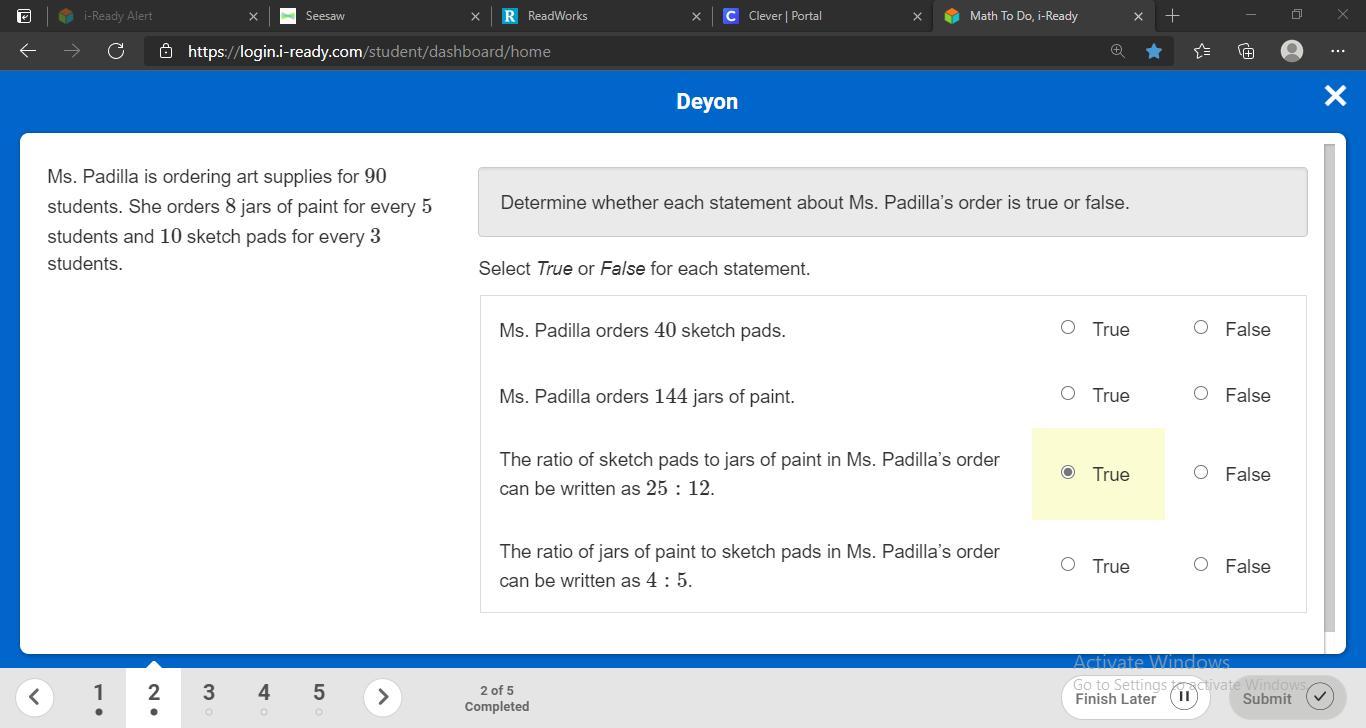Viewport: 1366px width, 728px height.
Task: Open browser collections icon
Action: point(1246,51)
